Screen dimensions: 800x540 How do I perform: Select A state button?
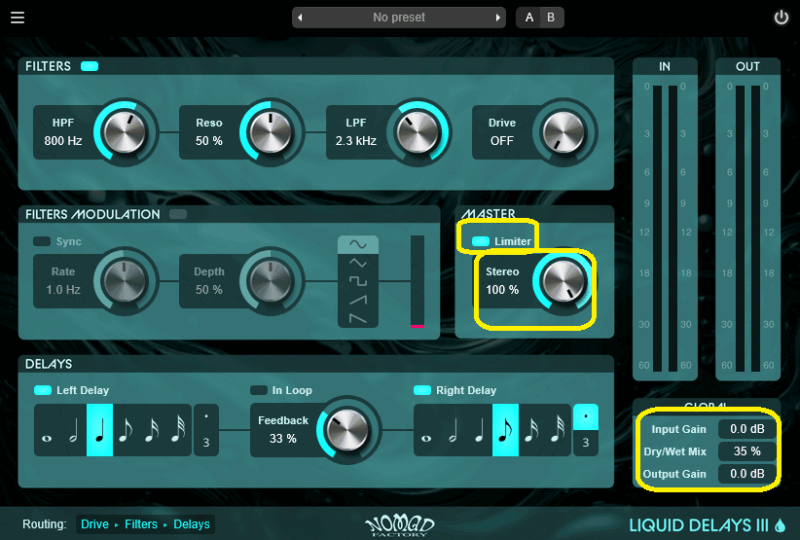[529, 17]
